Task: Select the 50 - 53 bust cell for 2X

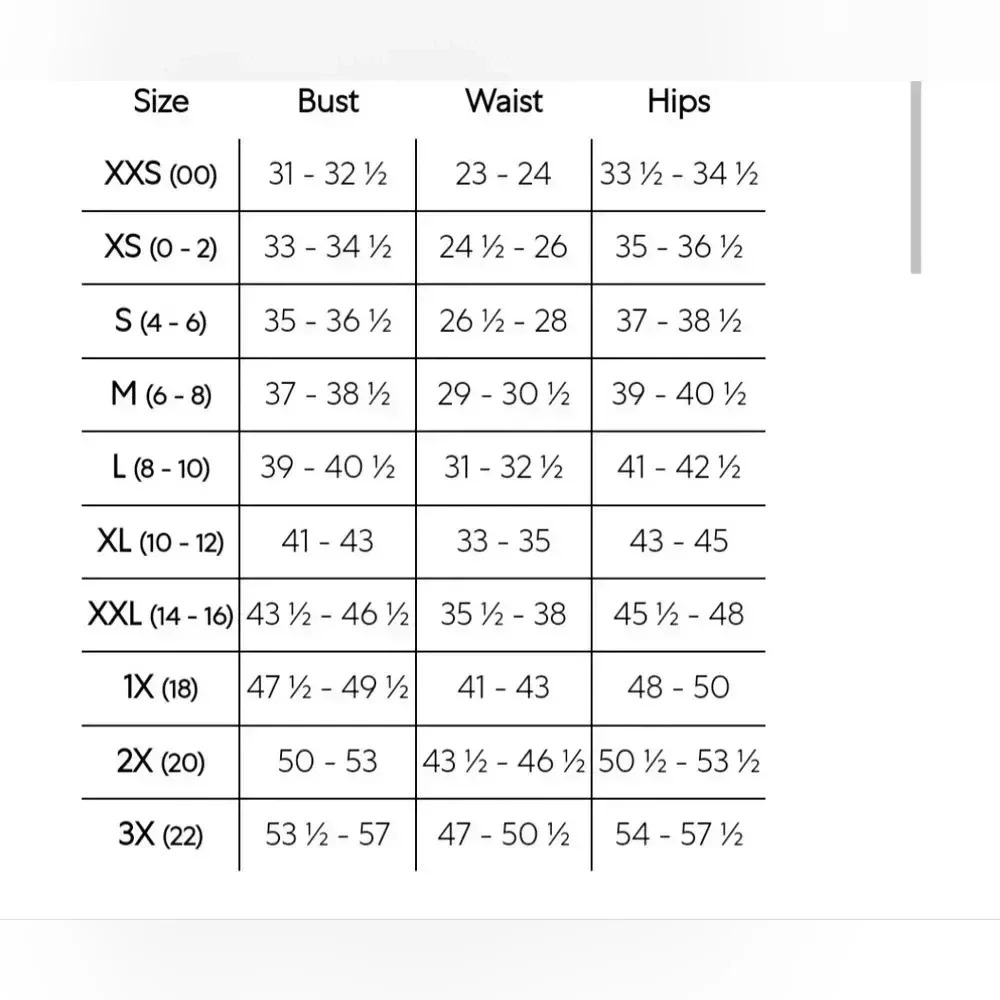Action: coord(327,761)
